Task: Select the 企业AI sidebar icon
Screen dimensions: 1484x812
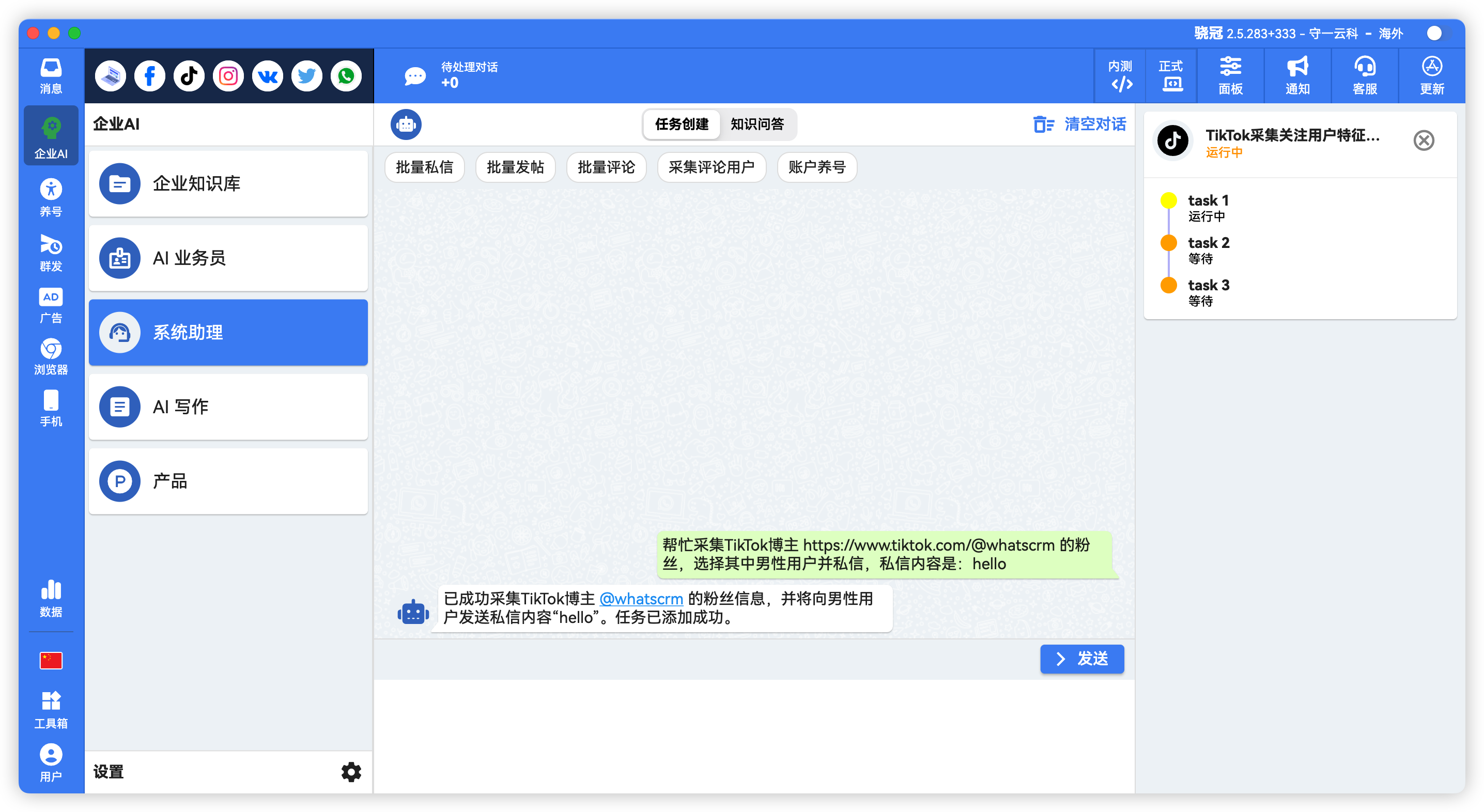Action: [x=51, y=136]
